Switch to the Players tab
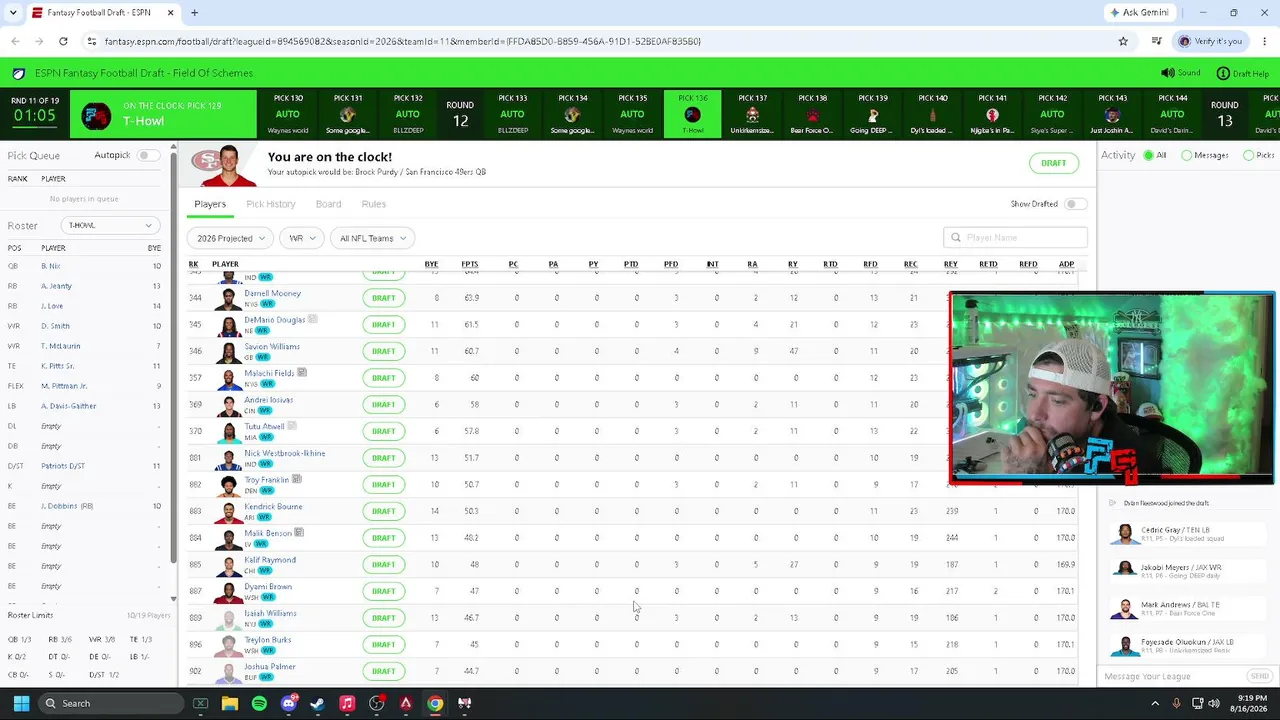 click(210, 204)
